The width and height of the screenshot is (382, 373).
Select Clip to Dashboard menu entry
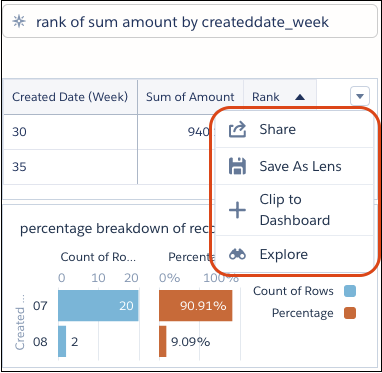294,210
